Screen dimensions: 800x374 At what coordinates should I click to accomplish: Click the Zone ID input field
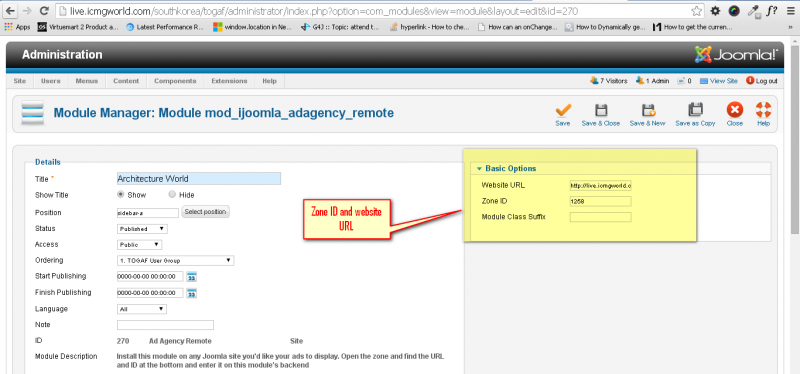point(601,201)
